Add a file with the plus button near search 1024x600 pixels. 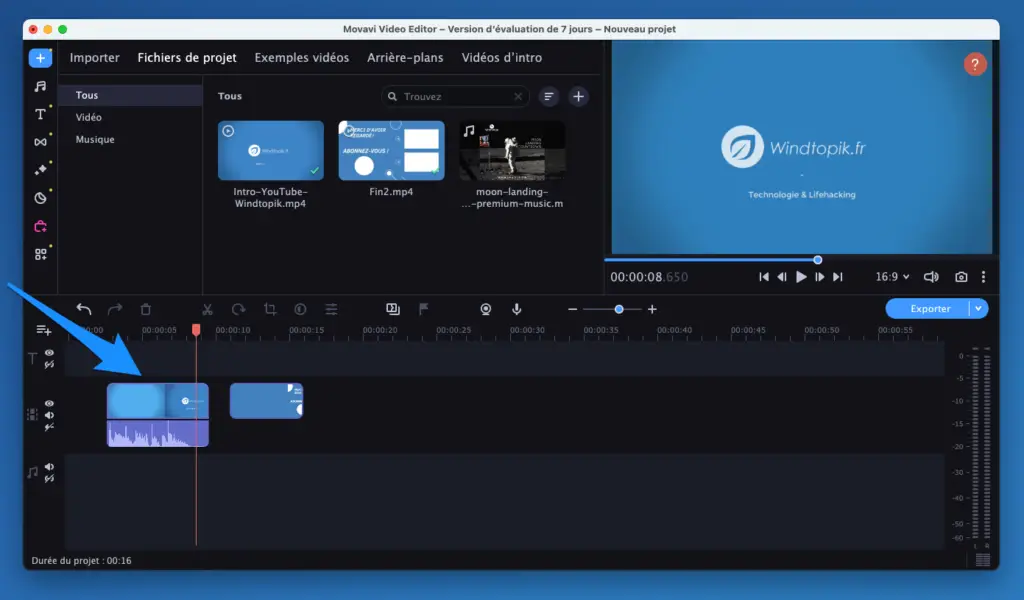[x=579, y=97]
